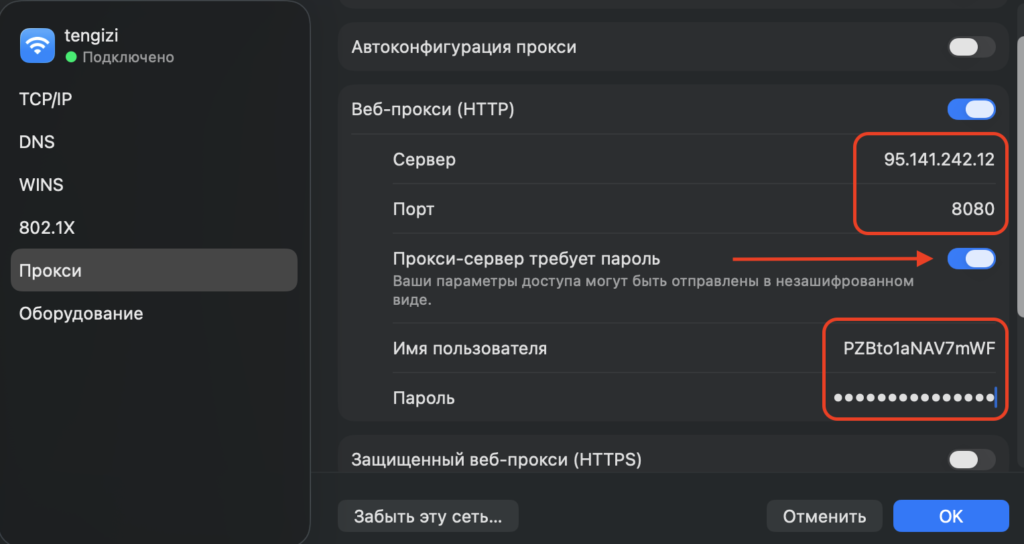Disable the Веб-прокси (HTTP) switch
The height and width of the screenshot is (544, 1024).
pos(971,109)
